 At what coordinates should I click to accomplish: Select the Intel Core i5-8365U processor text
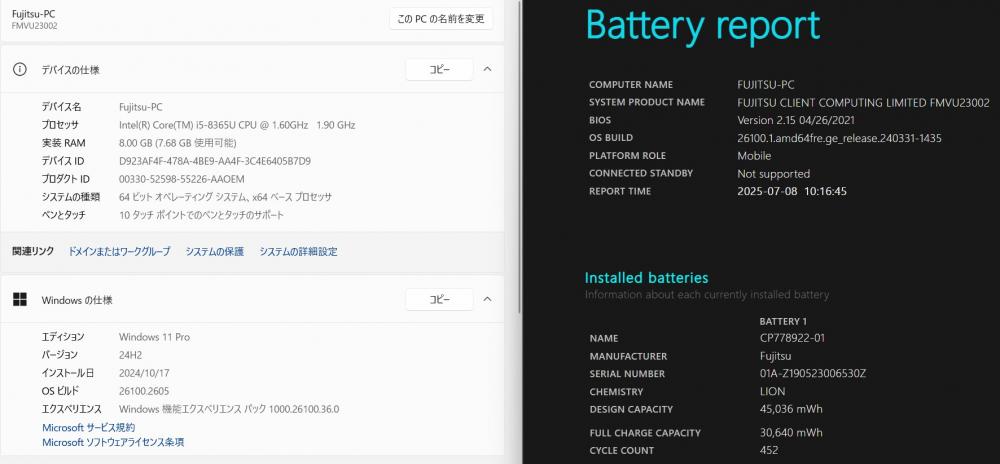point(237,125)
